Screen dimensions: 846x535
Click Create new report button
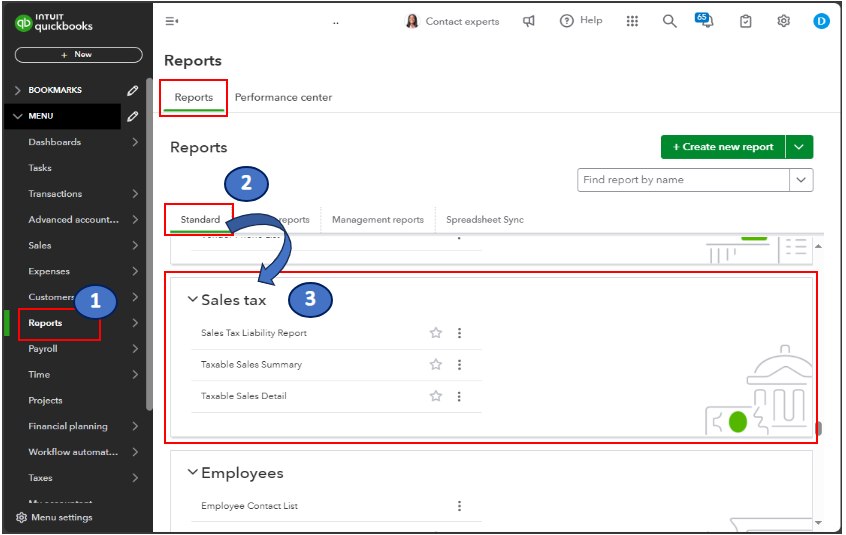click(722, 147)
